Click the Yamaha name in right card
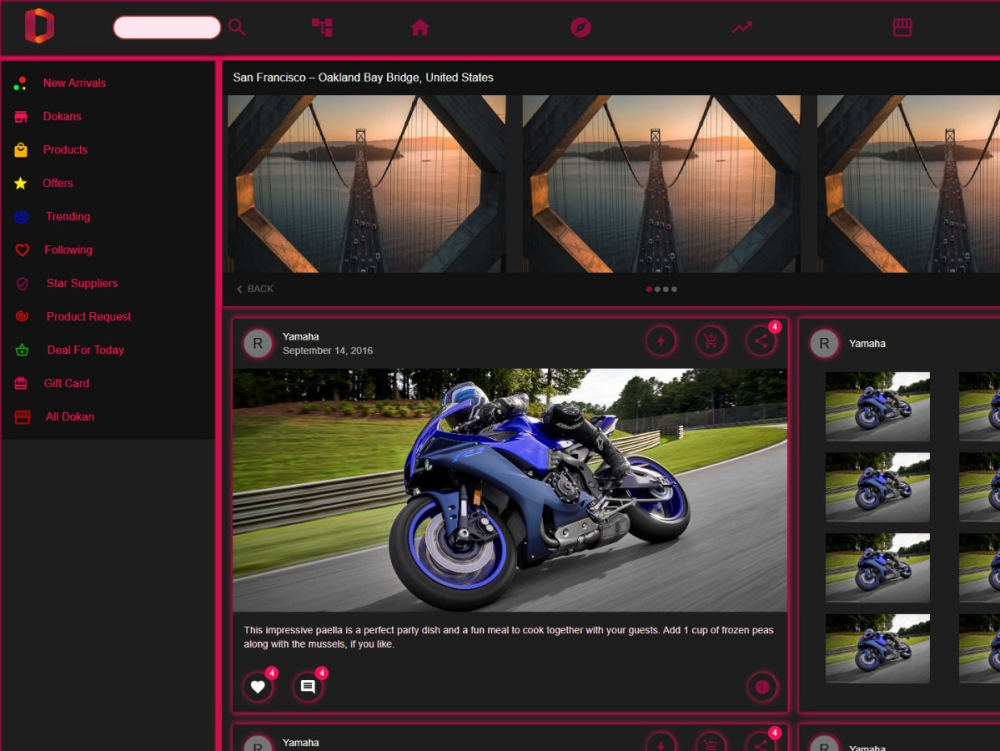1000x751 pixels. pyautogui.click(x=867, y=344)
